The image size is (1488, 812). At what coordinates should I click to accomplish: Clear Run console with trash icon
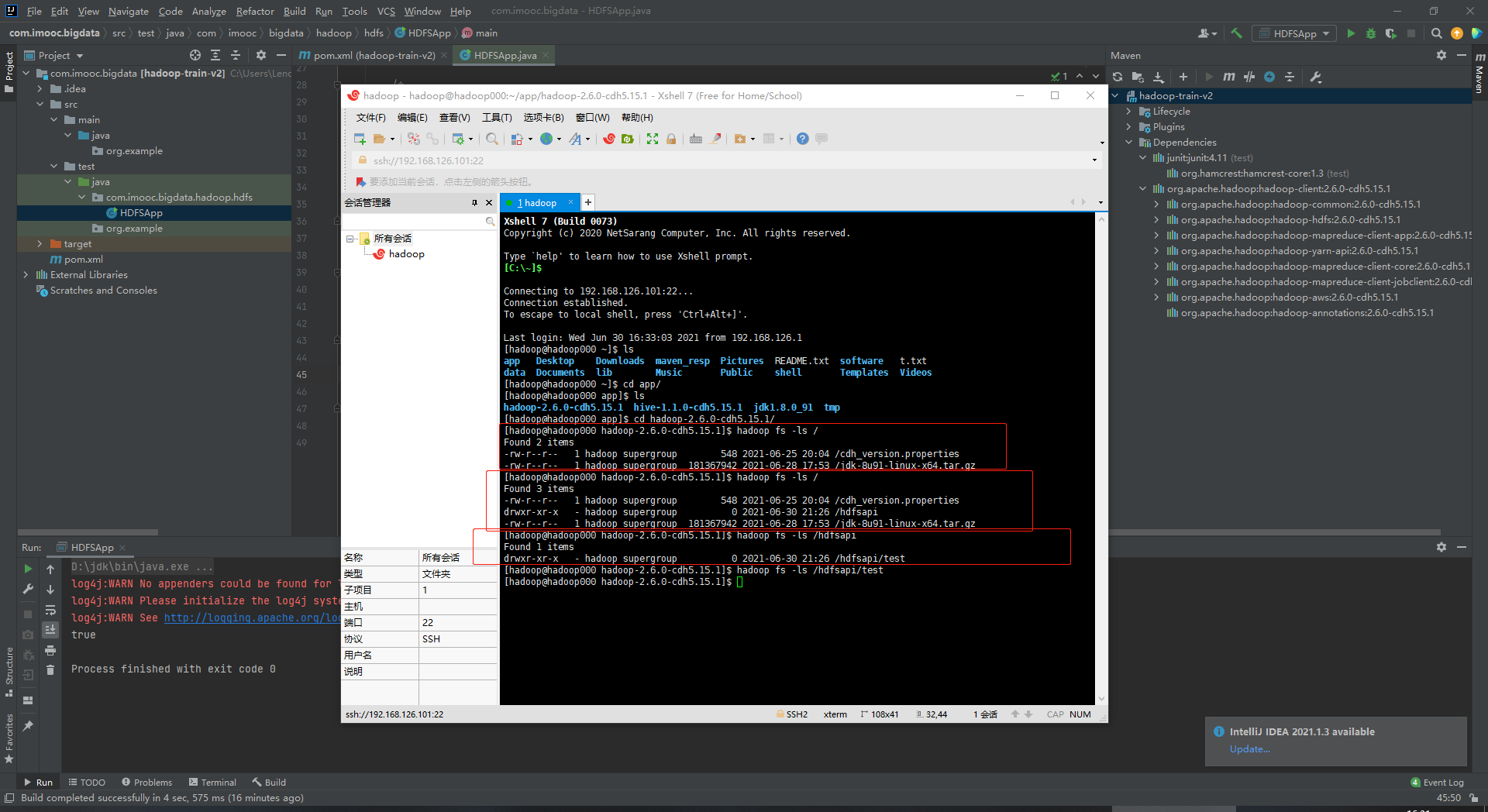(x=50, y=670)
